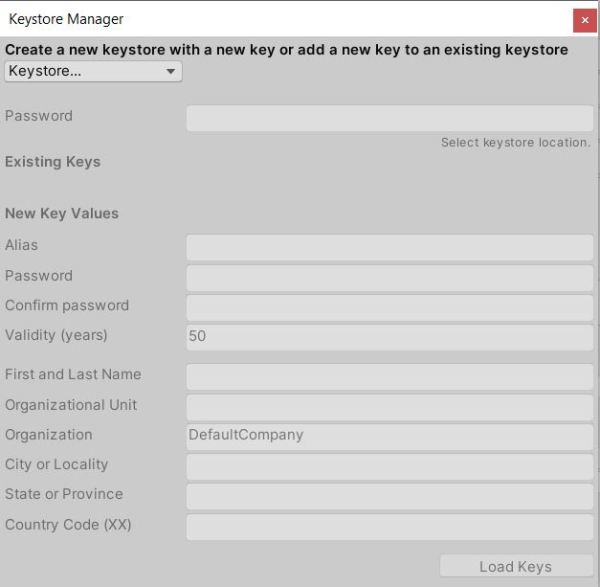
Task: Focus the keystore Password field
Action: coord(389,117)
